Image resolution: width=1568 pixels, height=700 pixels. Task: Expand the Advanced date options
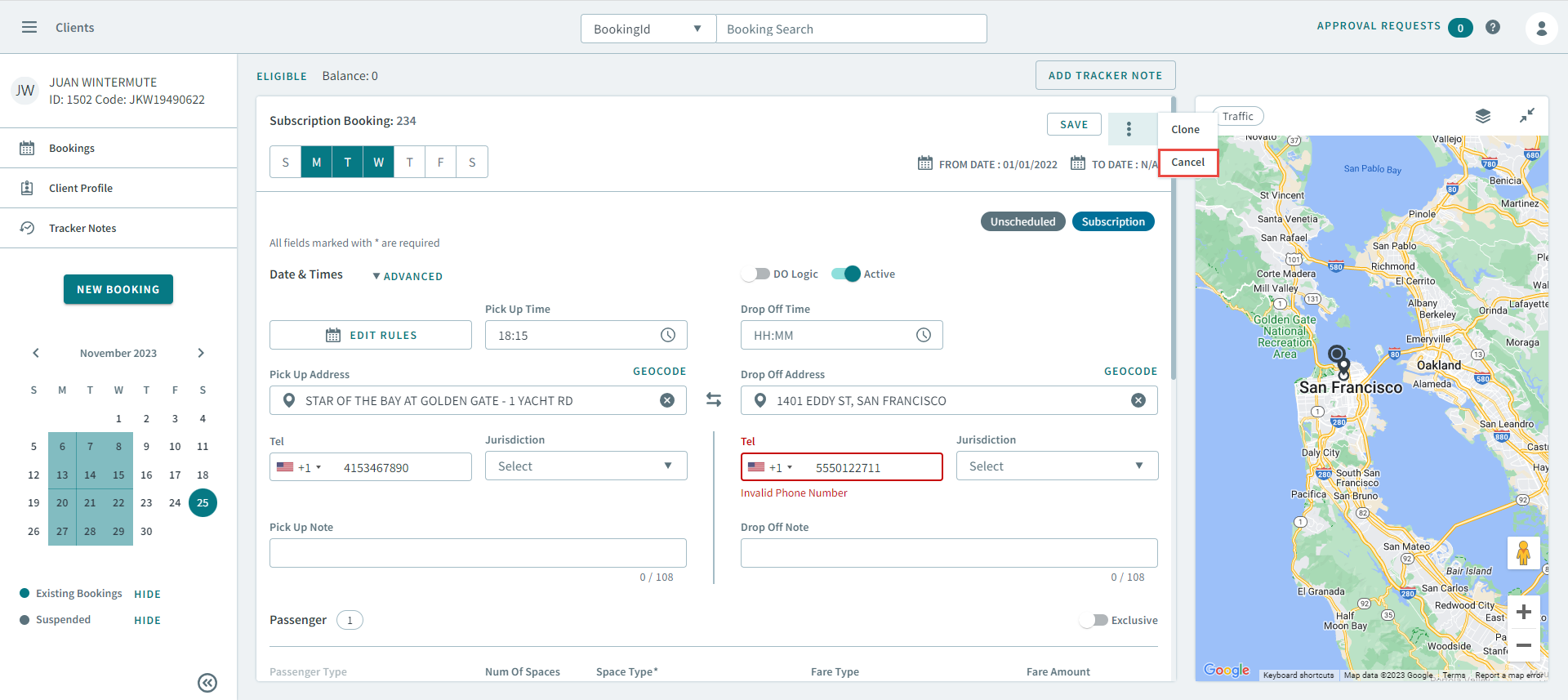click(408, 276)
